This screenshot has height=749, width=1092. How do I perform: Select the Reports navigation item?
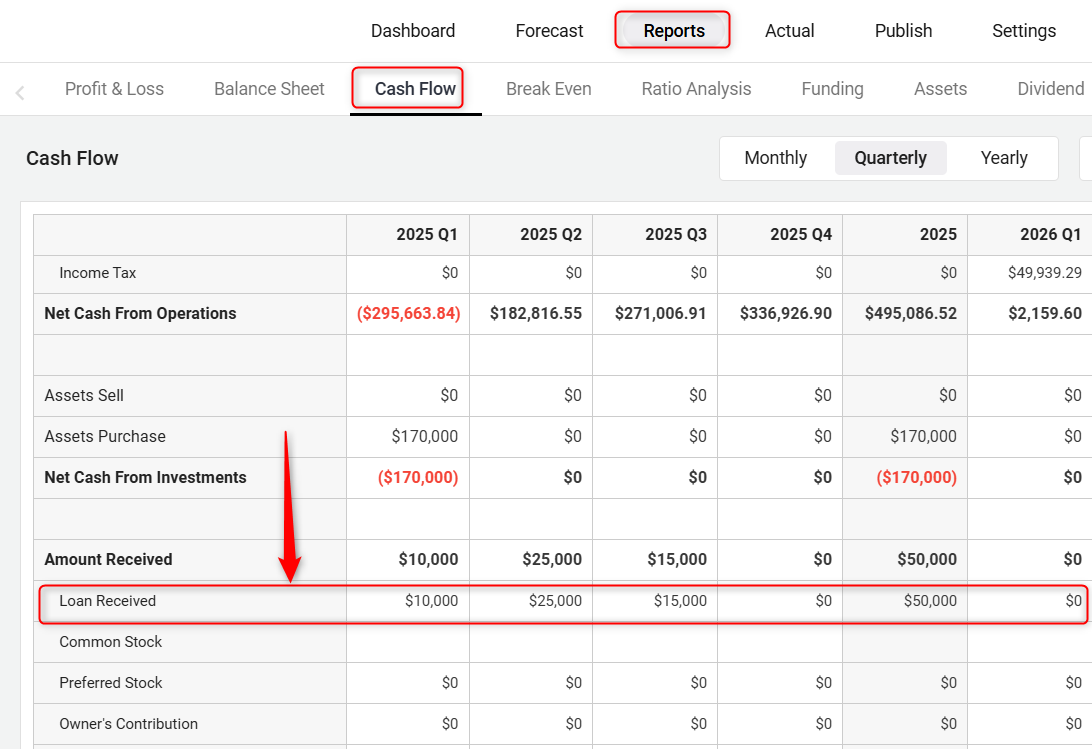click(x=673, y=31)
